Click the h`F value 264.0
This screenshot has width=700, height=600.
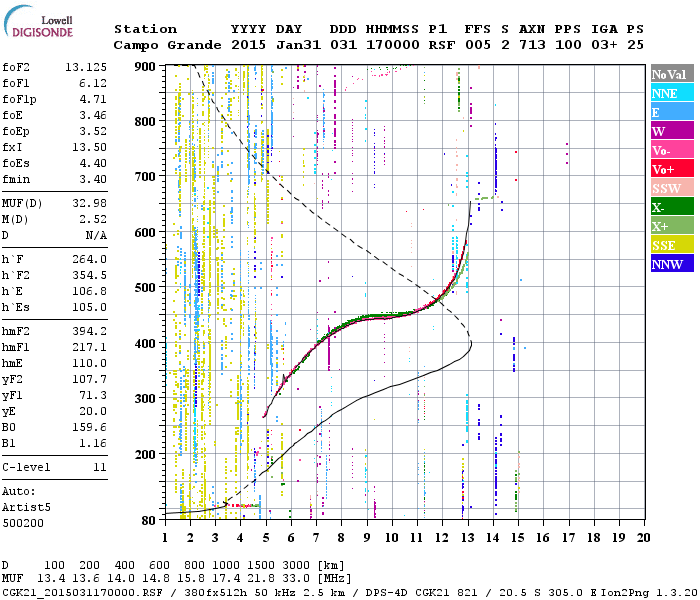89,260
